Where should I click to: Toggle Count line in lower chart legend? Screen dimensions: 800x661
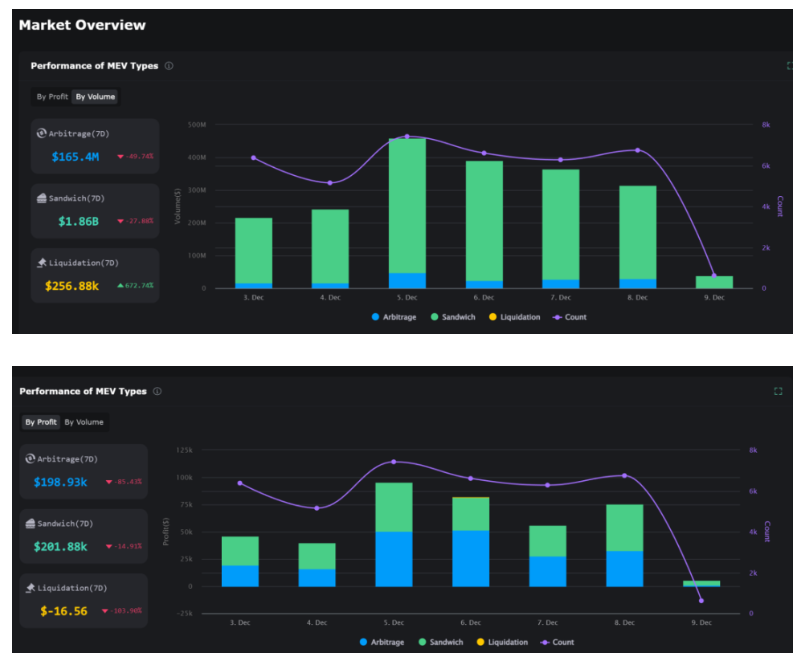(x=557, y=642)
